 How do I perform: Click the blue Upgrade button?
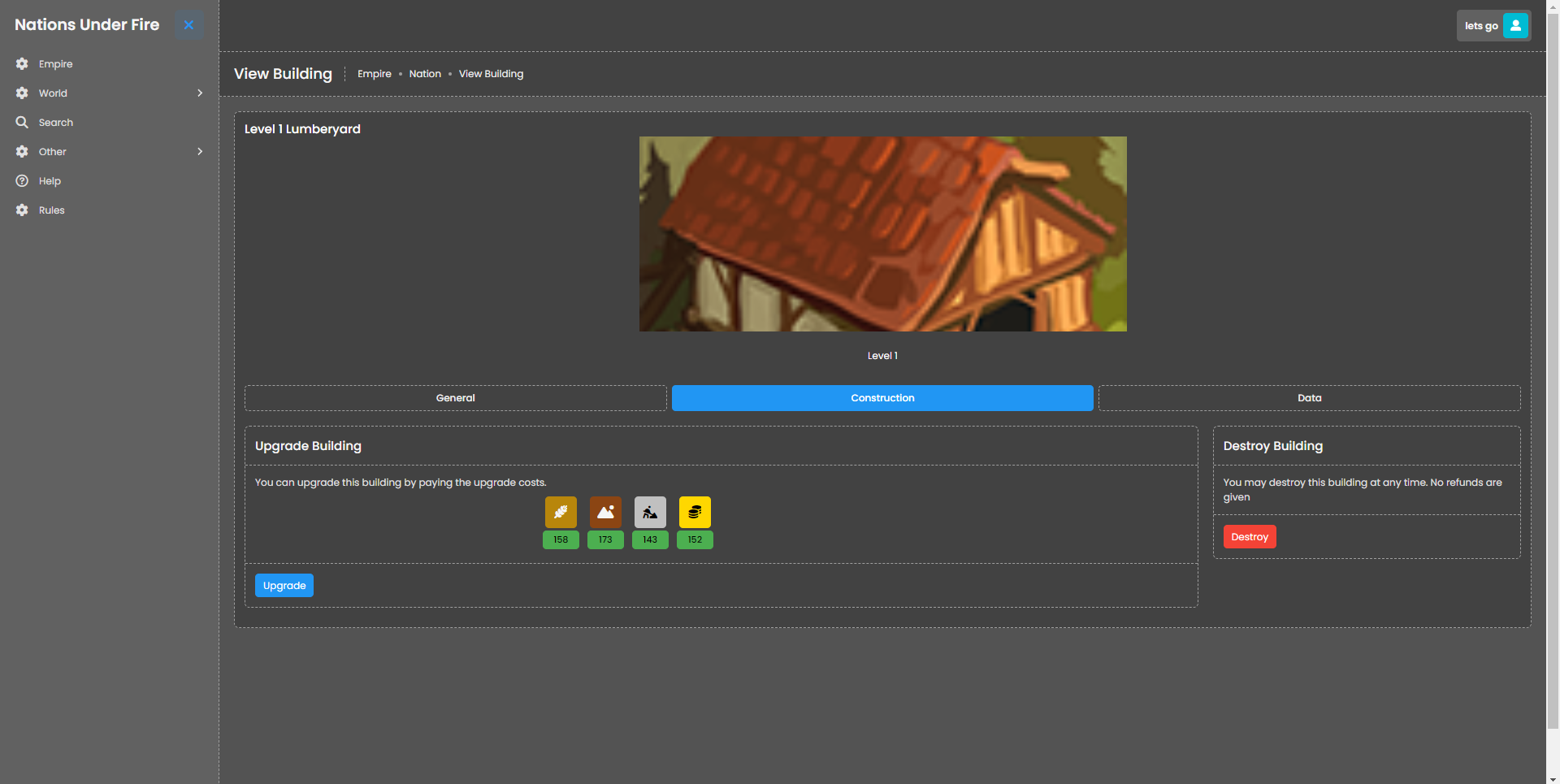click(x=284, y=586)
